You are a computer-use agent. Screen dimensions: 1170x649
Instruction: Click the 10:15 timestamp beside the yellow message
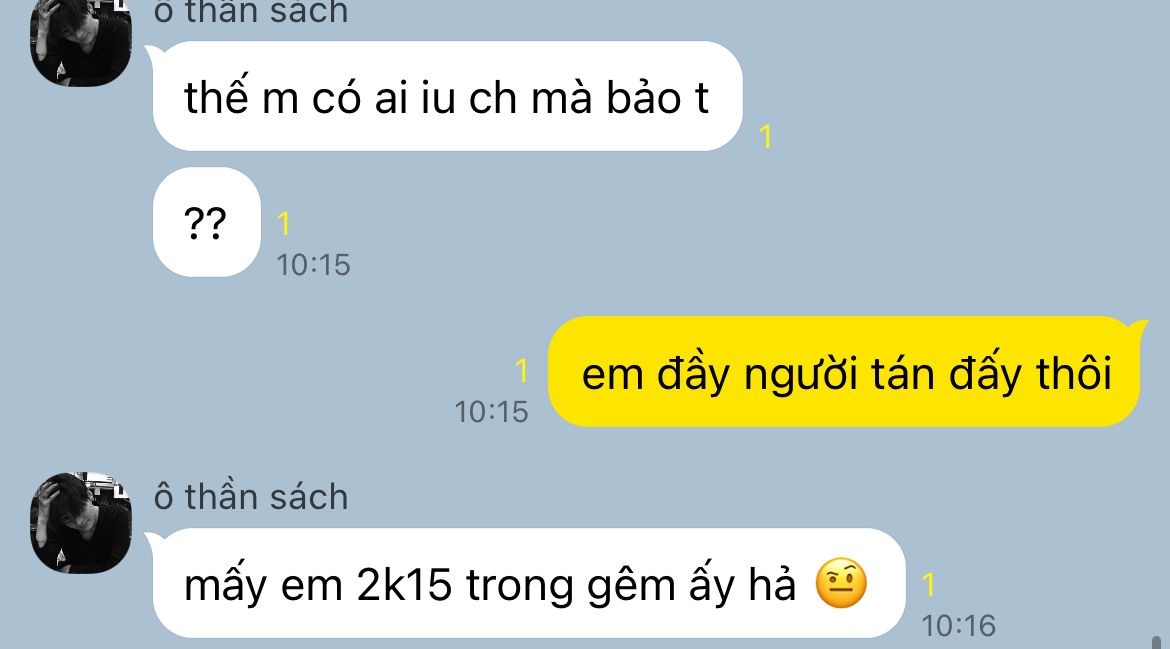[492, 413]
